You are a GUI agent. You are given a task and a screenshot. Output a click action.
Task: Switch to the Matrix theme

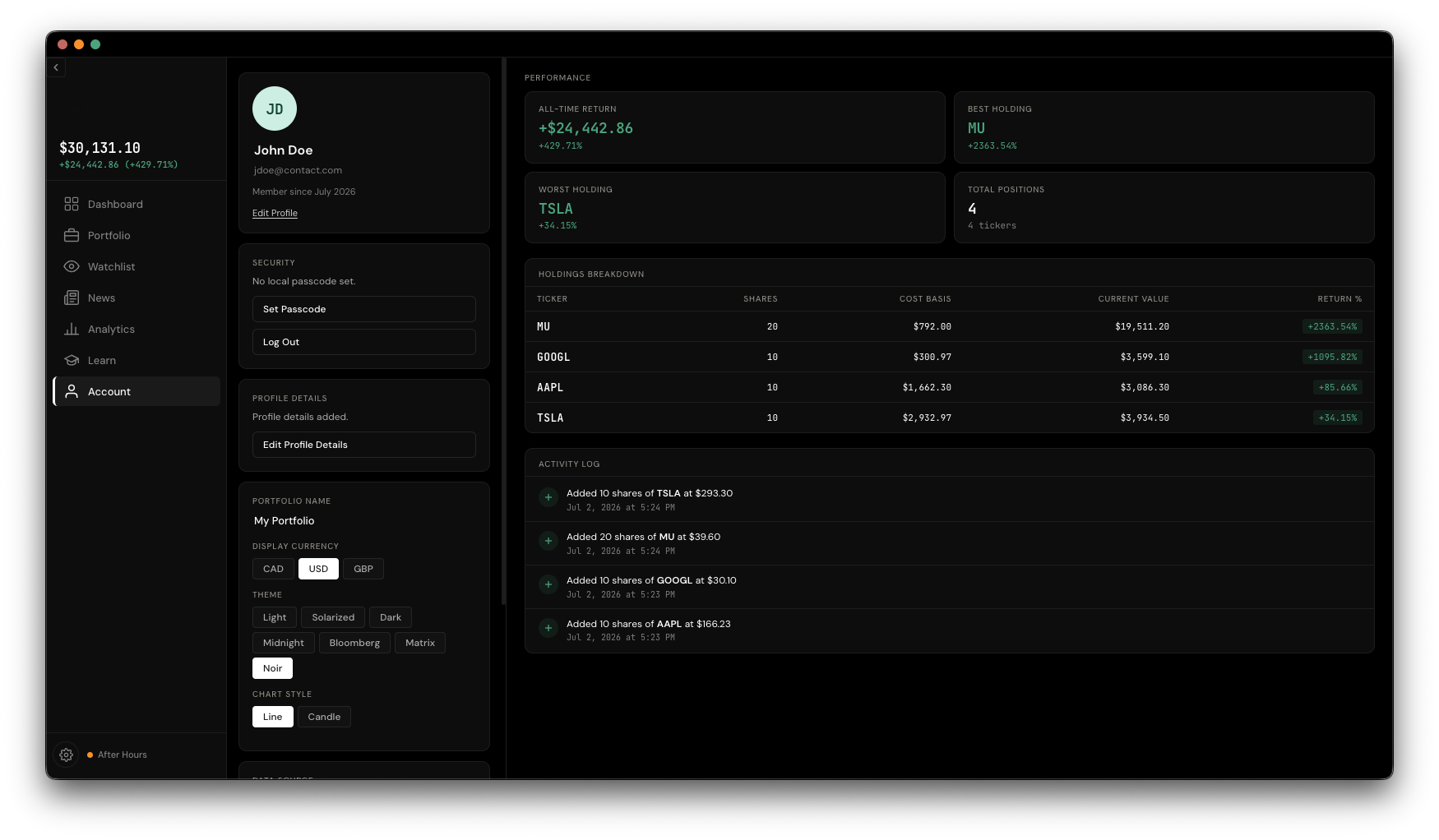coord(420,643)
